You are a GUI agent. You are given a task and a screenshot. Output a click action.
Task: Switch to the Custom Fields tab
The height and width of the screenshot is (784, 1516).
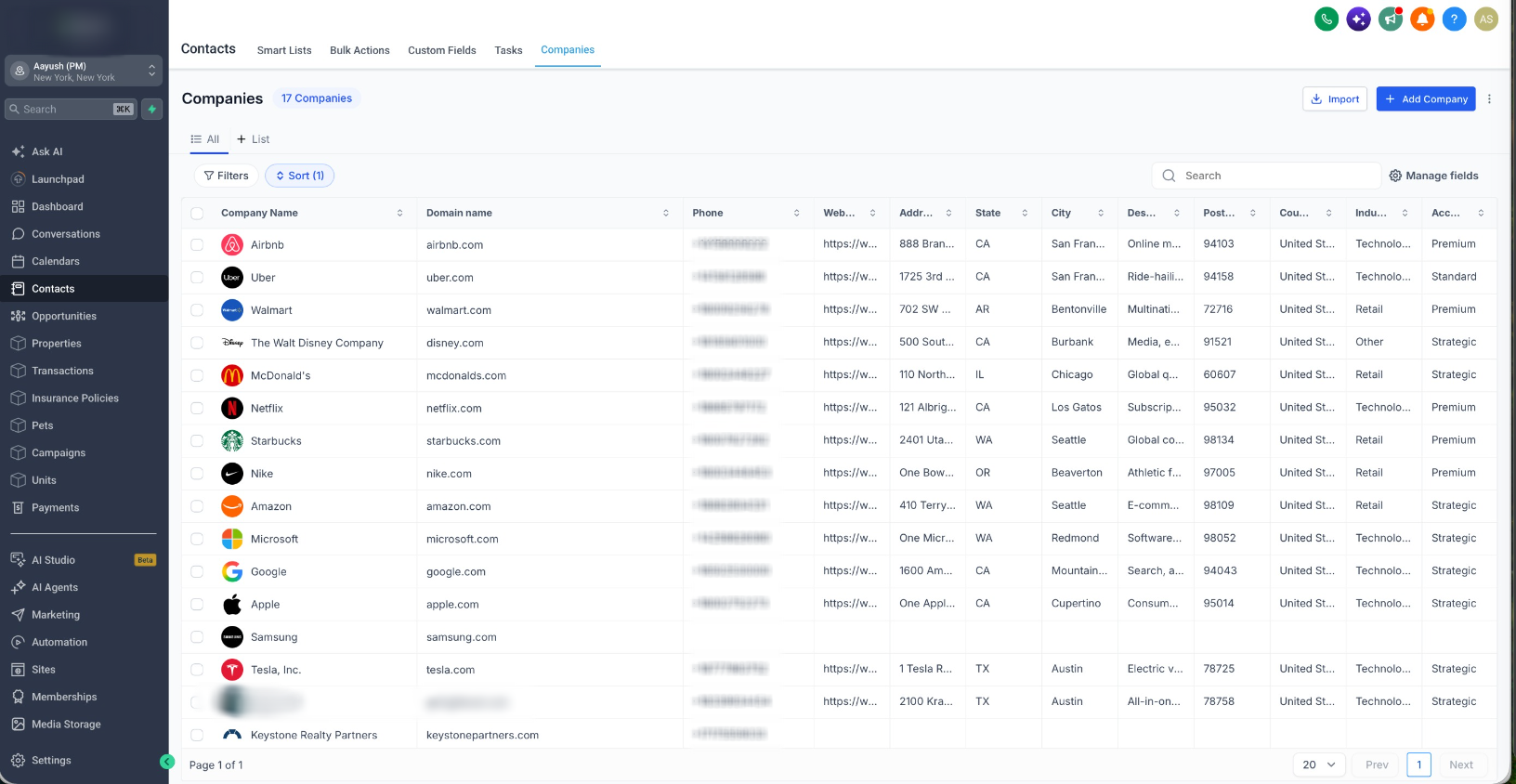tap(442, 50)
